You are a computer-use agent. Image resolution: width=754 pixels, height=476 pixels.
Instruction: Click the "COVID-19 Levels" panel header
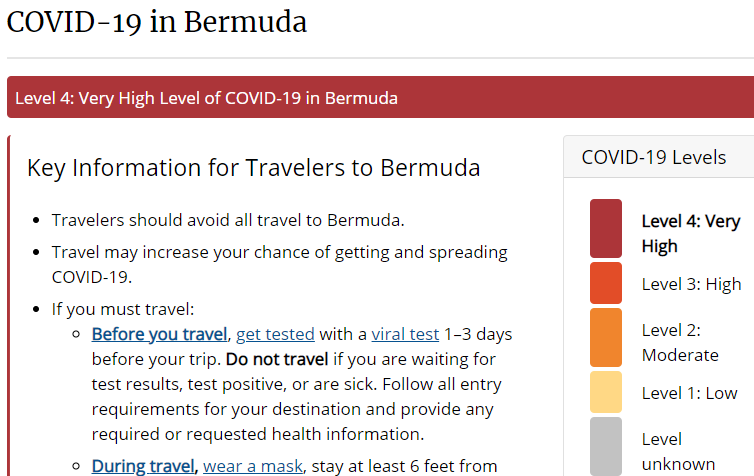[654, 157]
